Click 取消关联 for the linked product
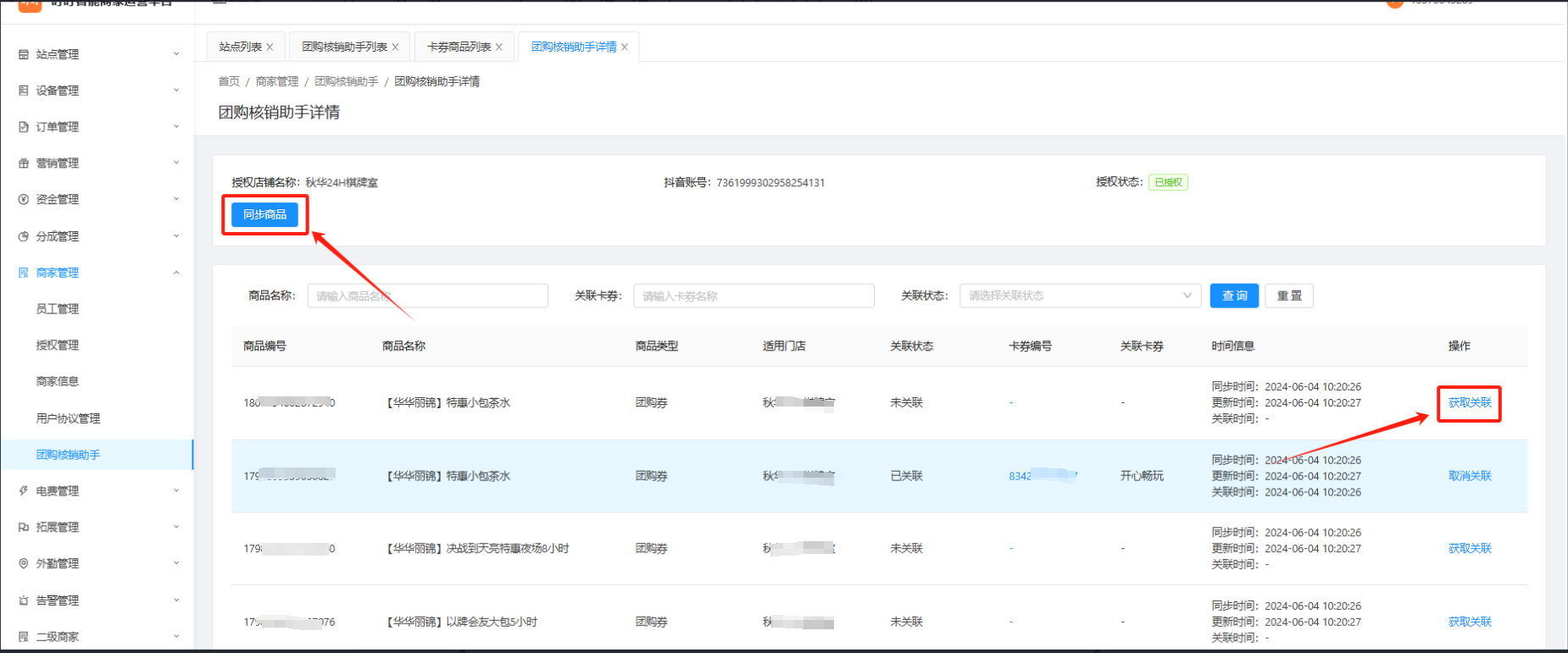Screen dimensions: 1568x653 [x=1469, y=476]
